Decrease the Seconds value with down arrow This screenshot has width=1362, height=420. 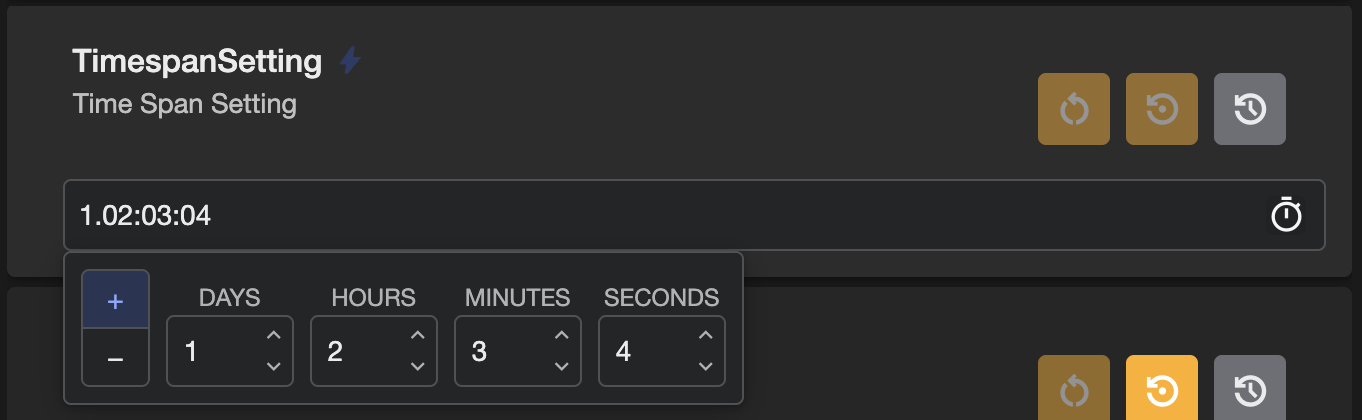click(706, 366)
